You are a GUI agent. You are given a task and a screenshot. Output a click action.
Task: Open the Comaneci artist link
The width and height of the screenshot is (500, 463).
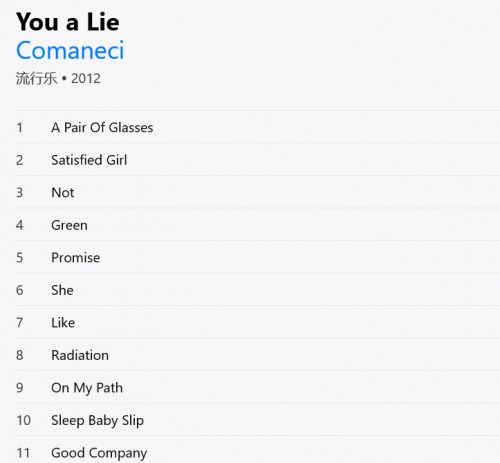(x=70, y=50)
